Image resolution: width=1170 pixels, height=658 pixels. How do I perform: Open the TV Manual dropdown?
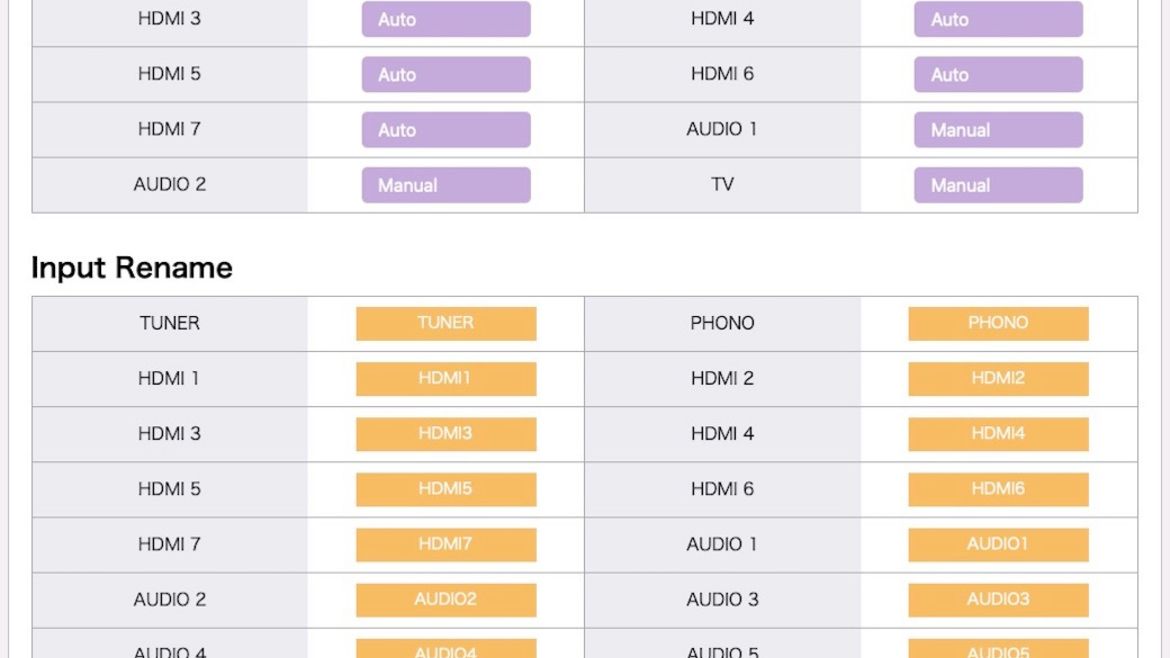point(998,185)
